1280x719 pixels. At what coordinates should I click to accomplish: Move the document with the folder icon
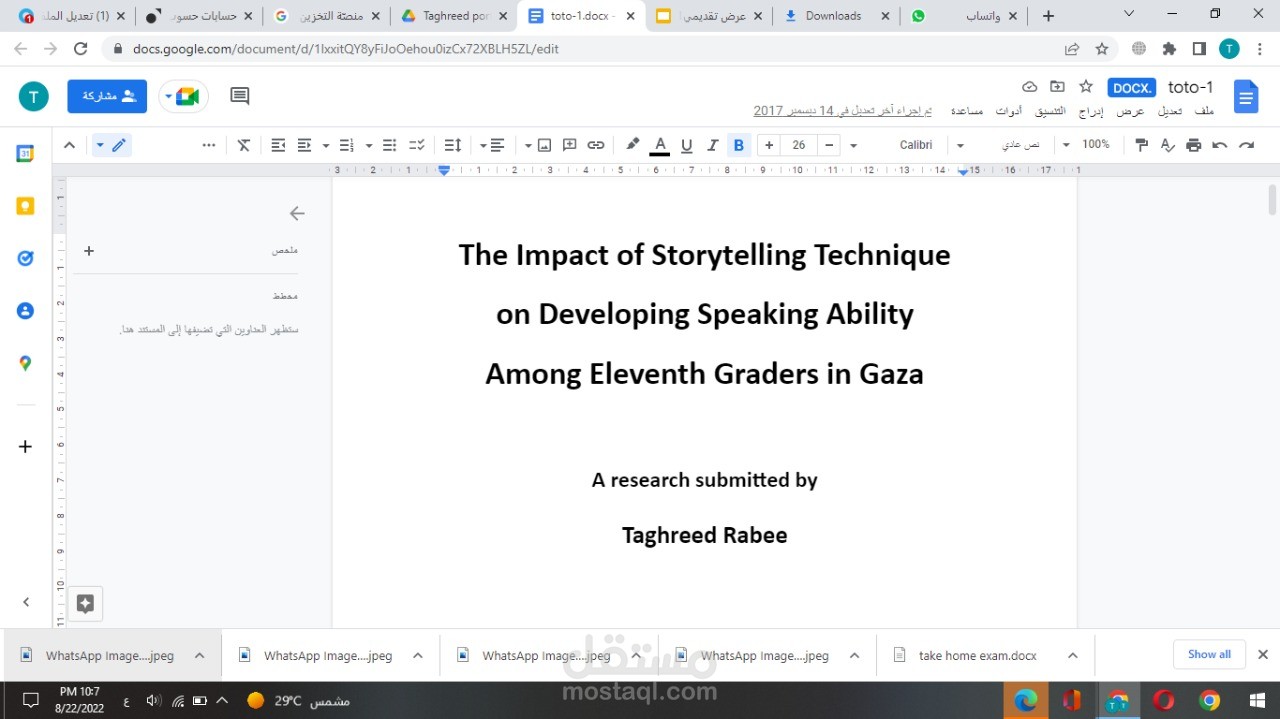(1057, 87)
